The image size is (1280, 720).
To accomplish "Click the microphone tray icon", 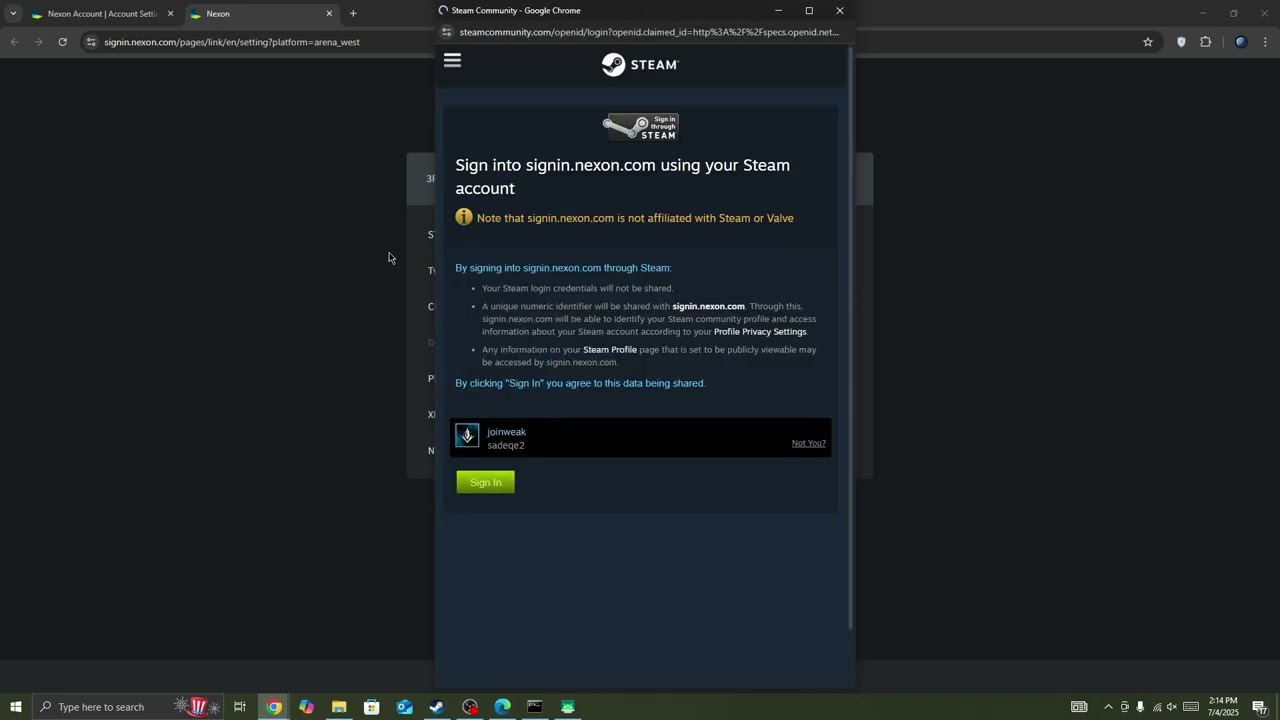I will 1140,707.
